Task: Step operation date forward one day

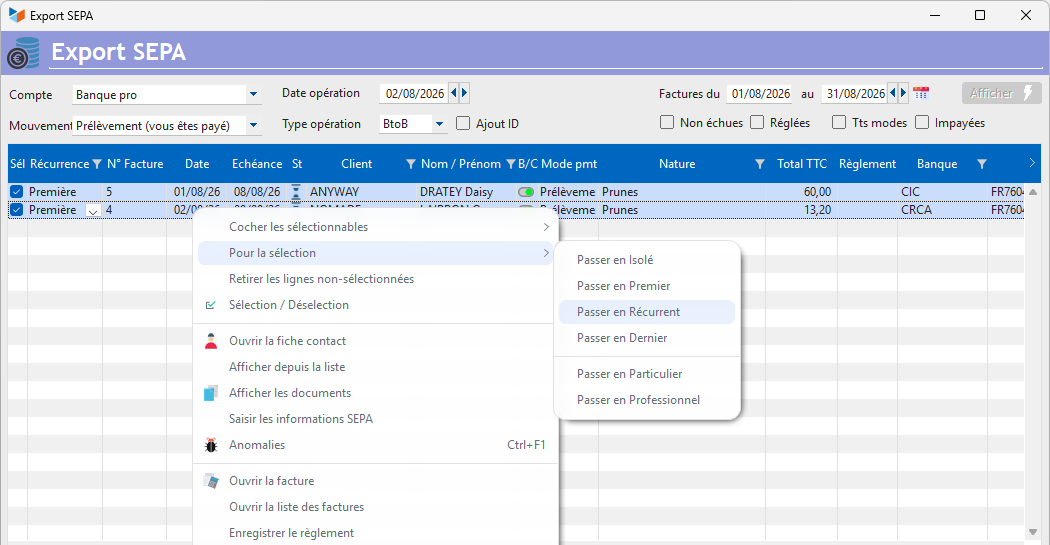Action: click(x=464, y=93)
